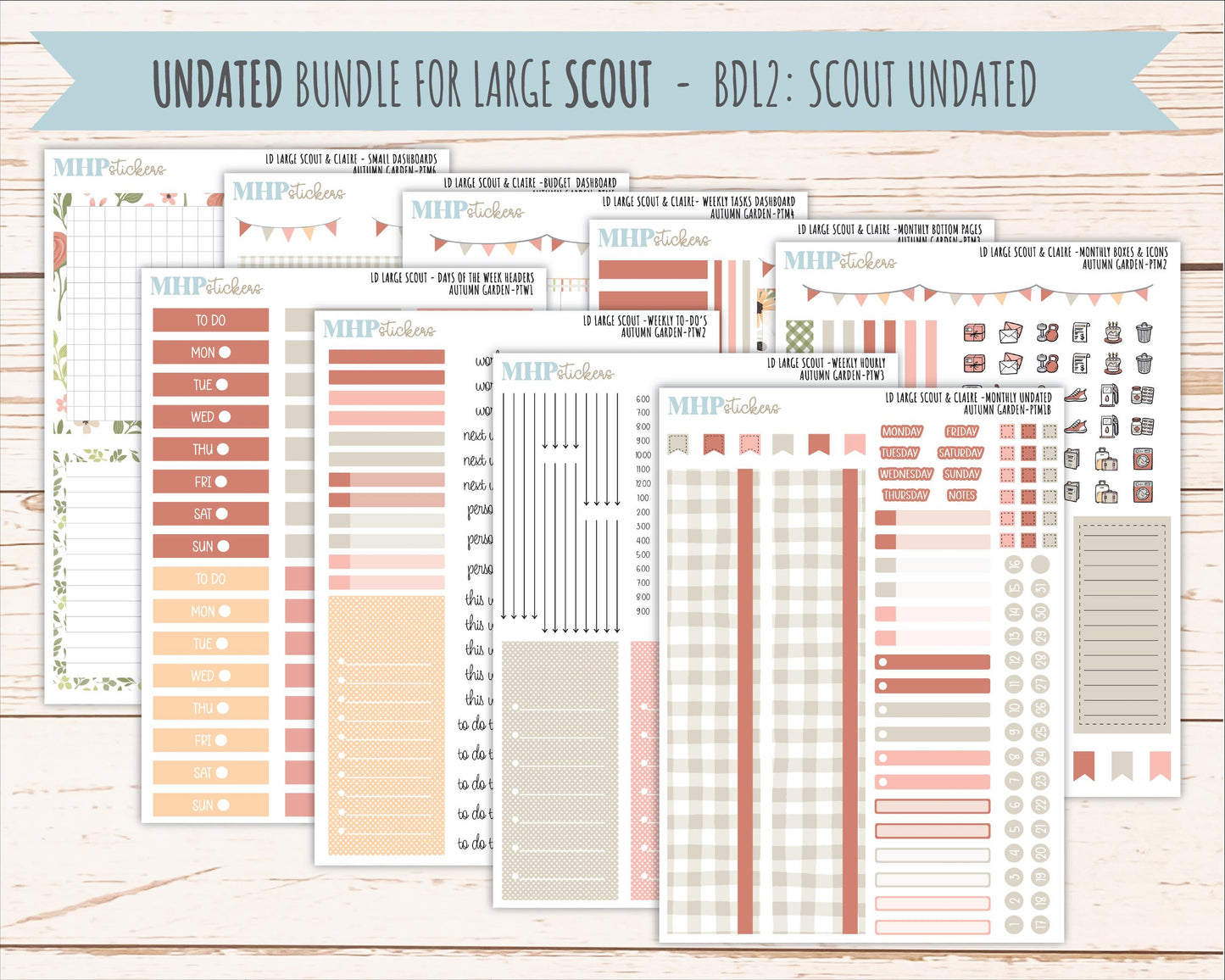Click the trash can icon in first icon row

[x=1144, y=332]
